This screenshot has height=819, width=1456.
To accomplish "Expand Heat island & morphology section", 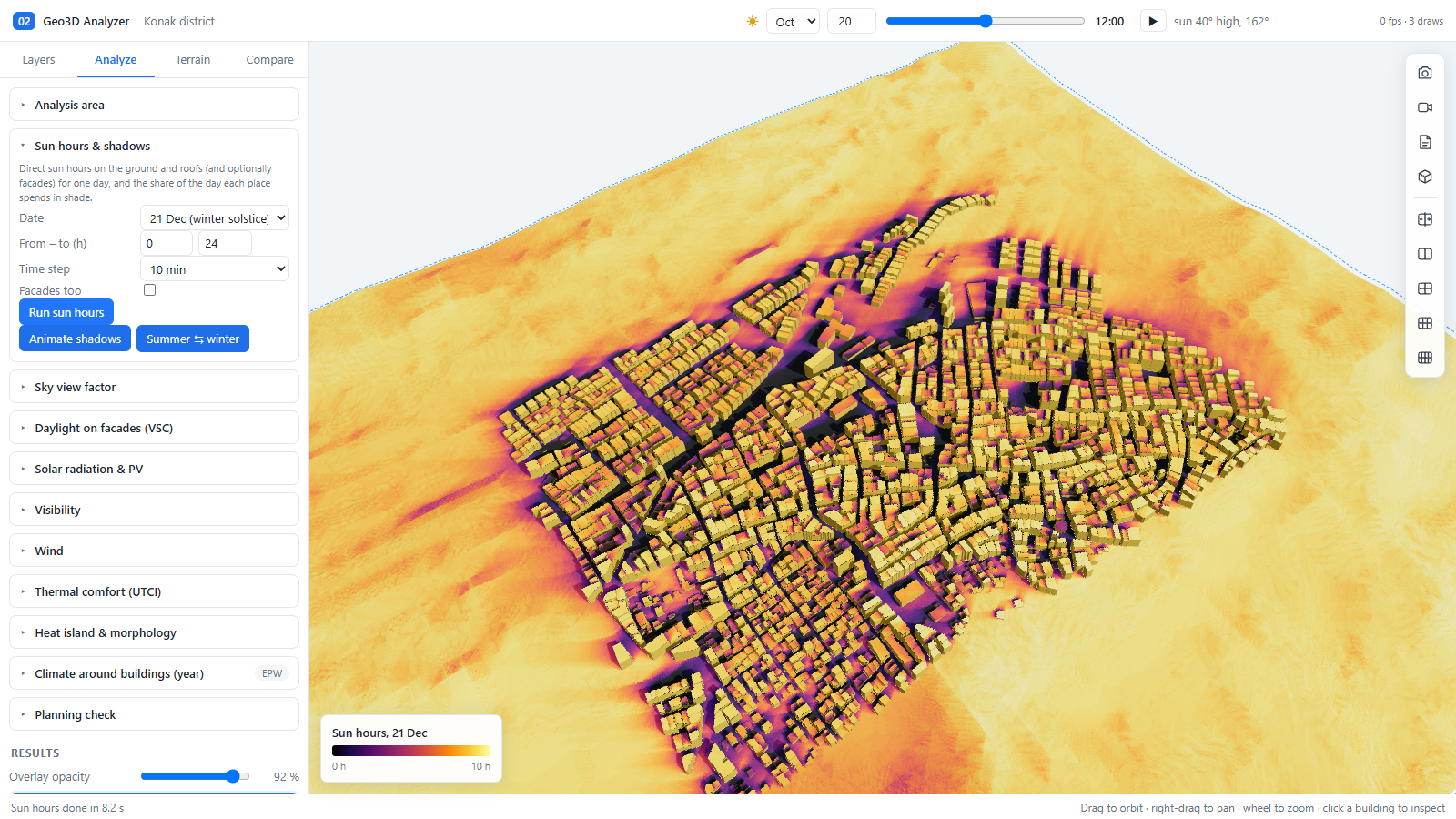I will point(154,632).
